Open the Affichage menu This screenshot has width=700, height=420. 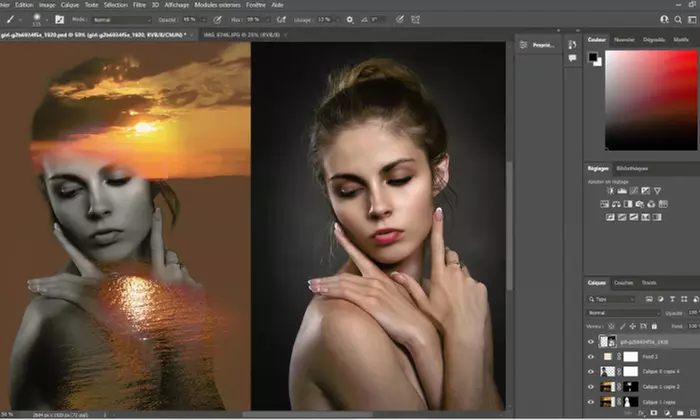tap(177, 5)
